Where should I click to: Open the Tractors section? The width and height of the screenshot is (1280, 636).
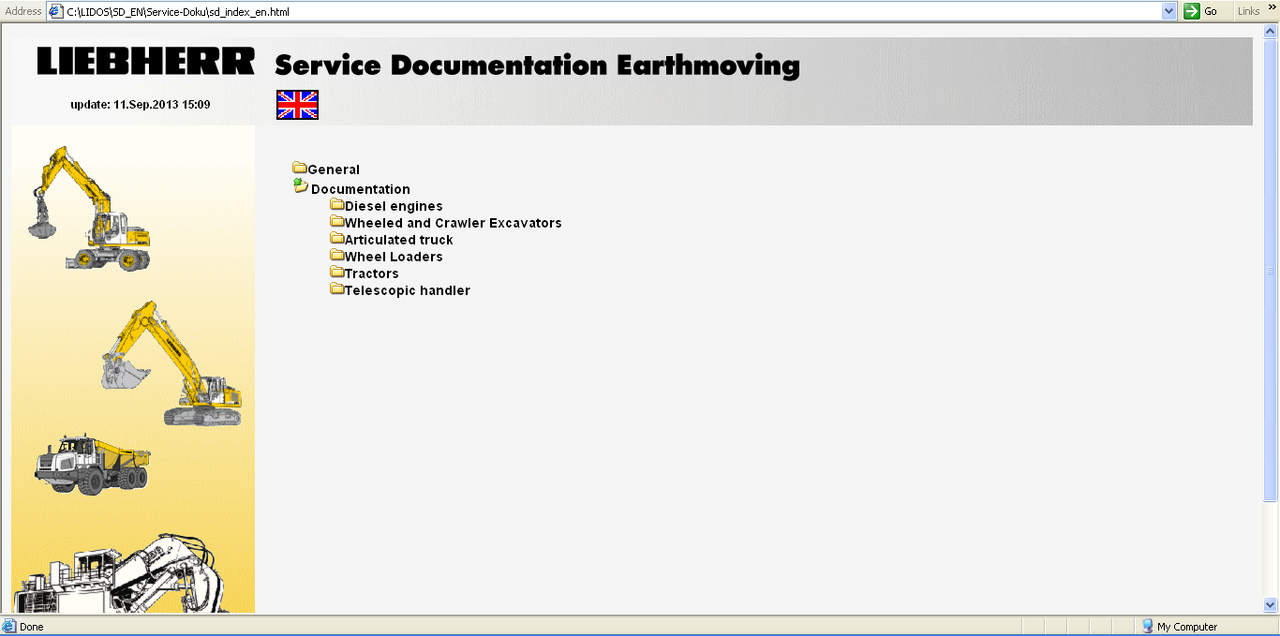(x=372, y=274)
